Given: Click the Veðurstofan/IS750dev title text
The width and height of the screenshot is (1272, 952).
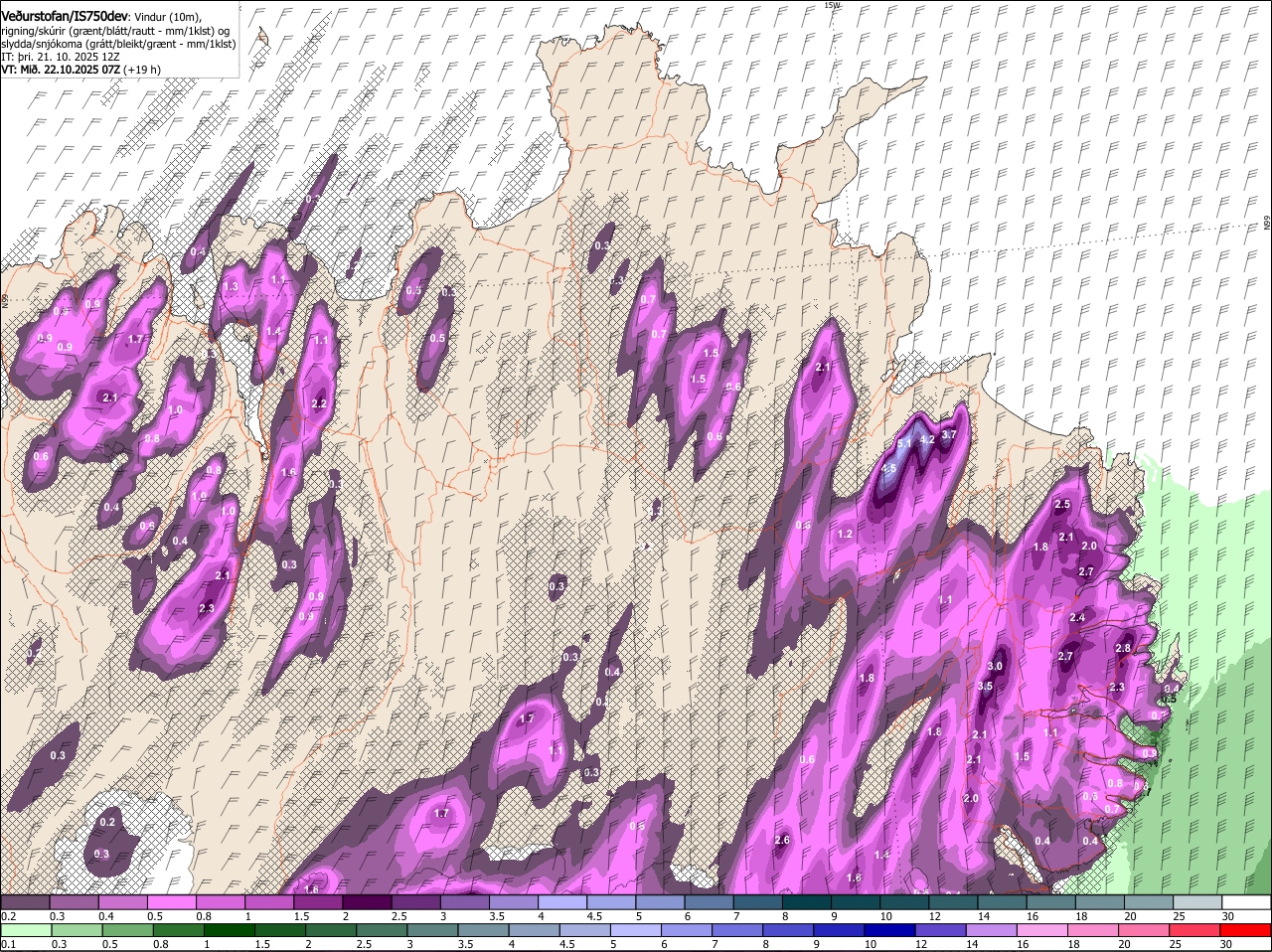Looking at the screenshot, I should pyautogui.click(x=65, y=16).
